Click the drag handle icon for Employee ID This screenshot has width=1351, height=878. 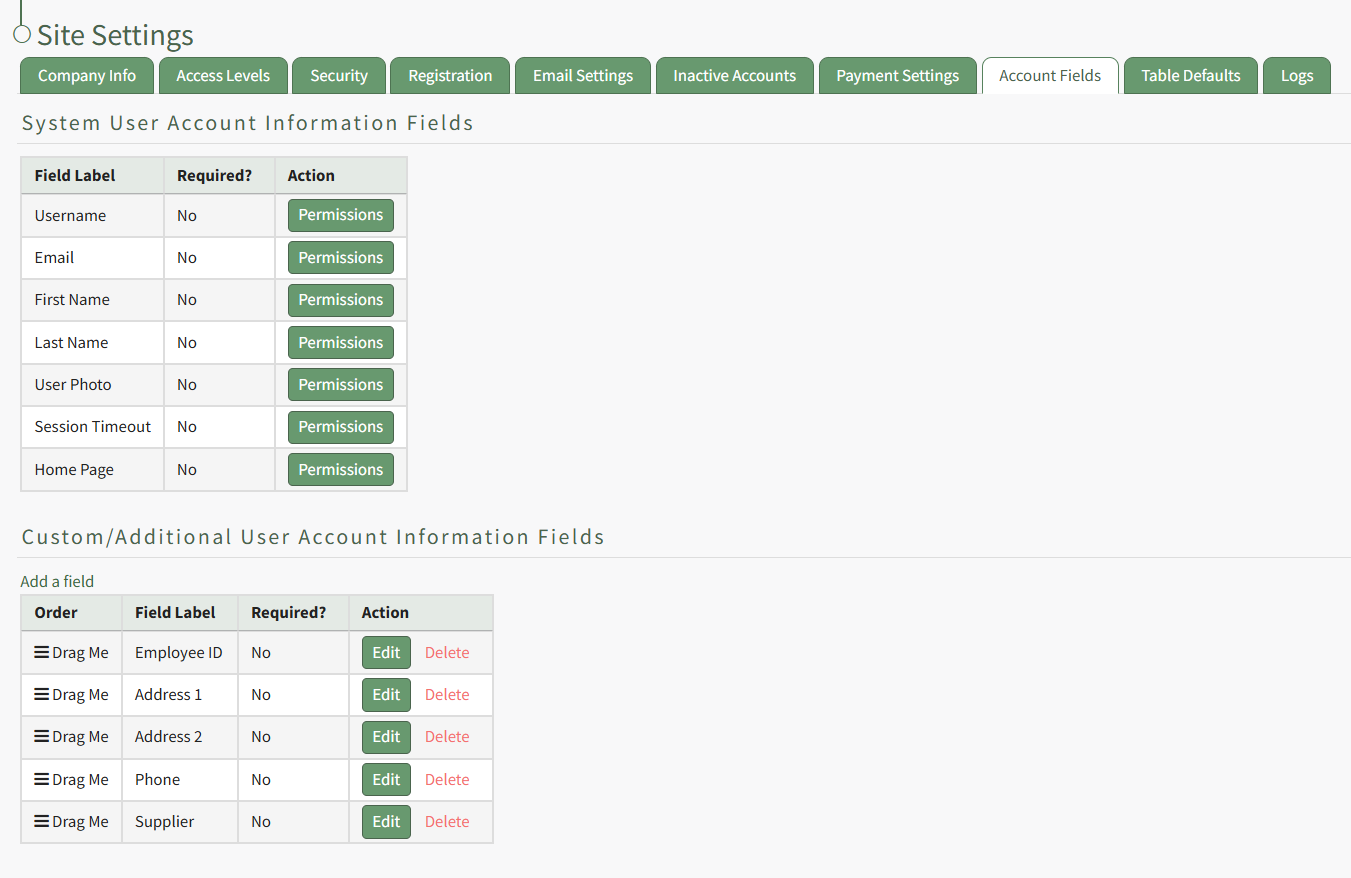[42, 652]
